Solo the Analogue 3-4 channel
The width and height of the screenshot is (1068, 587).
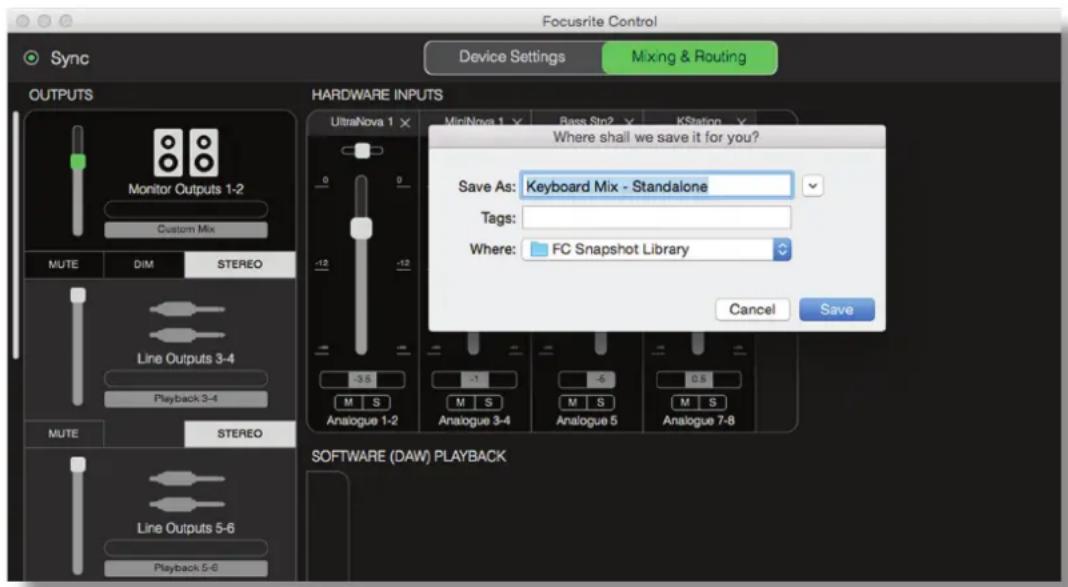[x=488, y=402]
